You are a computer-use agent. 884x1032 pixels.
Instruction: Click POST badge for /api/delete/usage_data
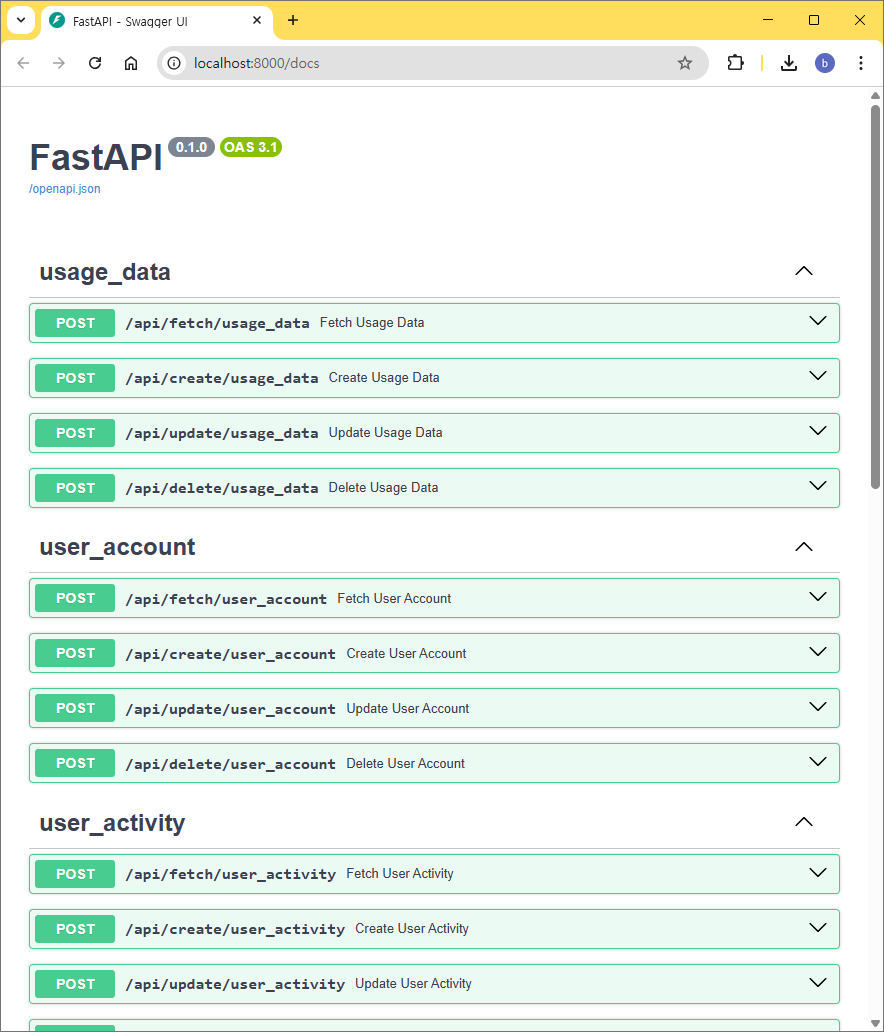click(x=75, y=488)
